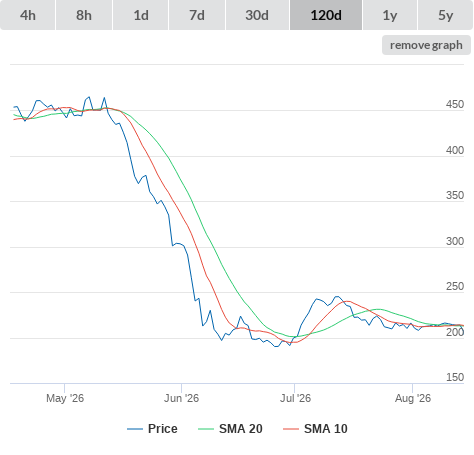This screenshot has width=474, height=455.
Task: Hide the SMA 10 series
Action: click(x=326, y=429)
